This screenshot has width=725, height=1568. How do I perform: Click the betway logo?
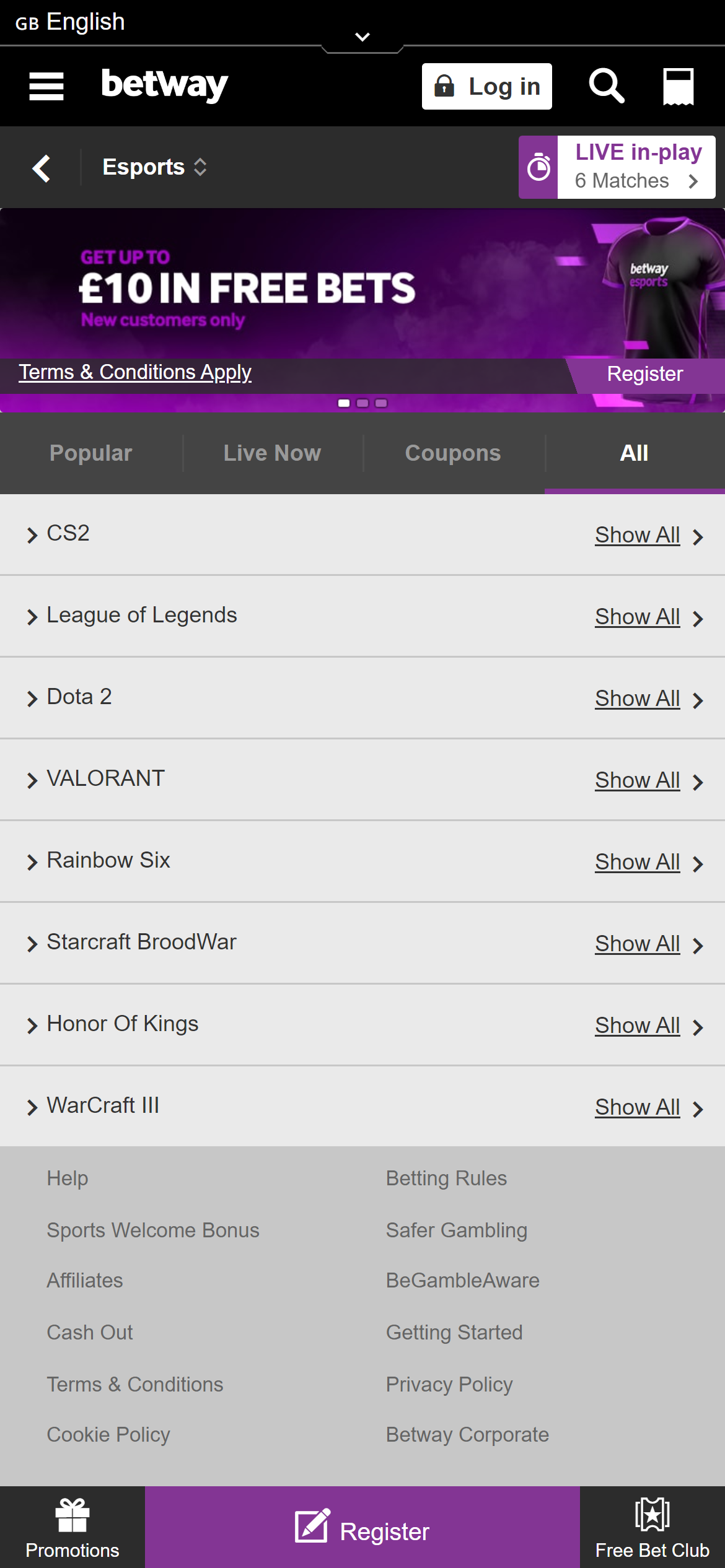(x=165, y=85)
